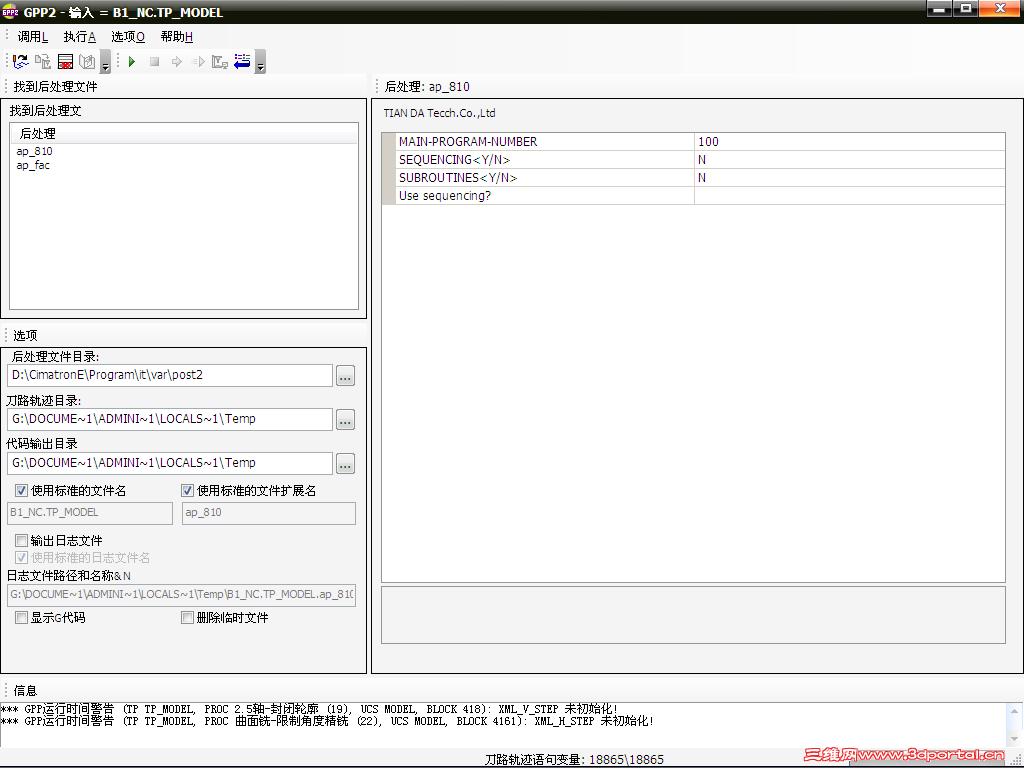
Task: Click the disabled 使用标准的日志文件名 checkbox
Action: (22, 558)
